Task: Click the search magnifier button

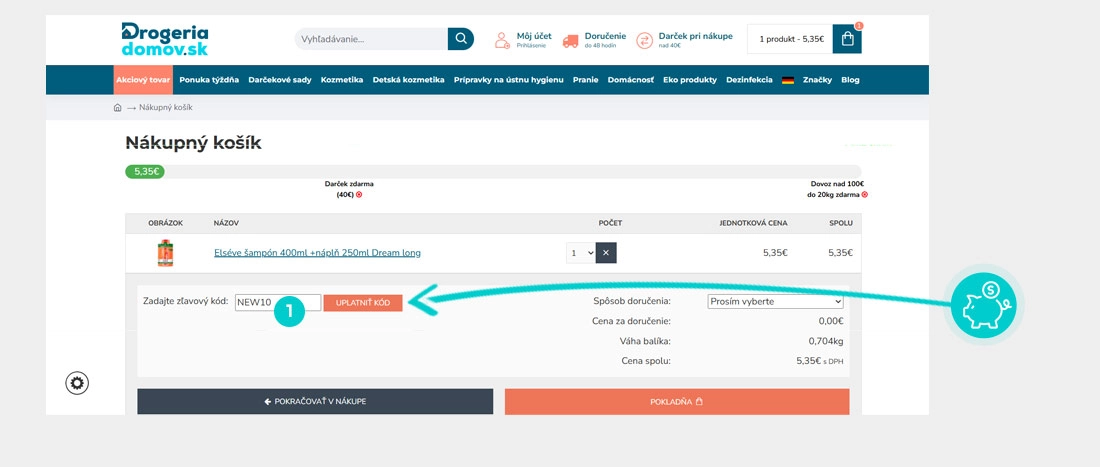Action: [461, 39]
